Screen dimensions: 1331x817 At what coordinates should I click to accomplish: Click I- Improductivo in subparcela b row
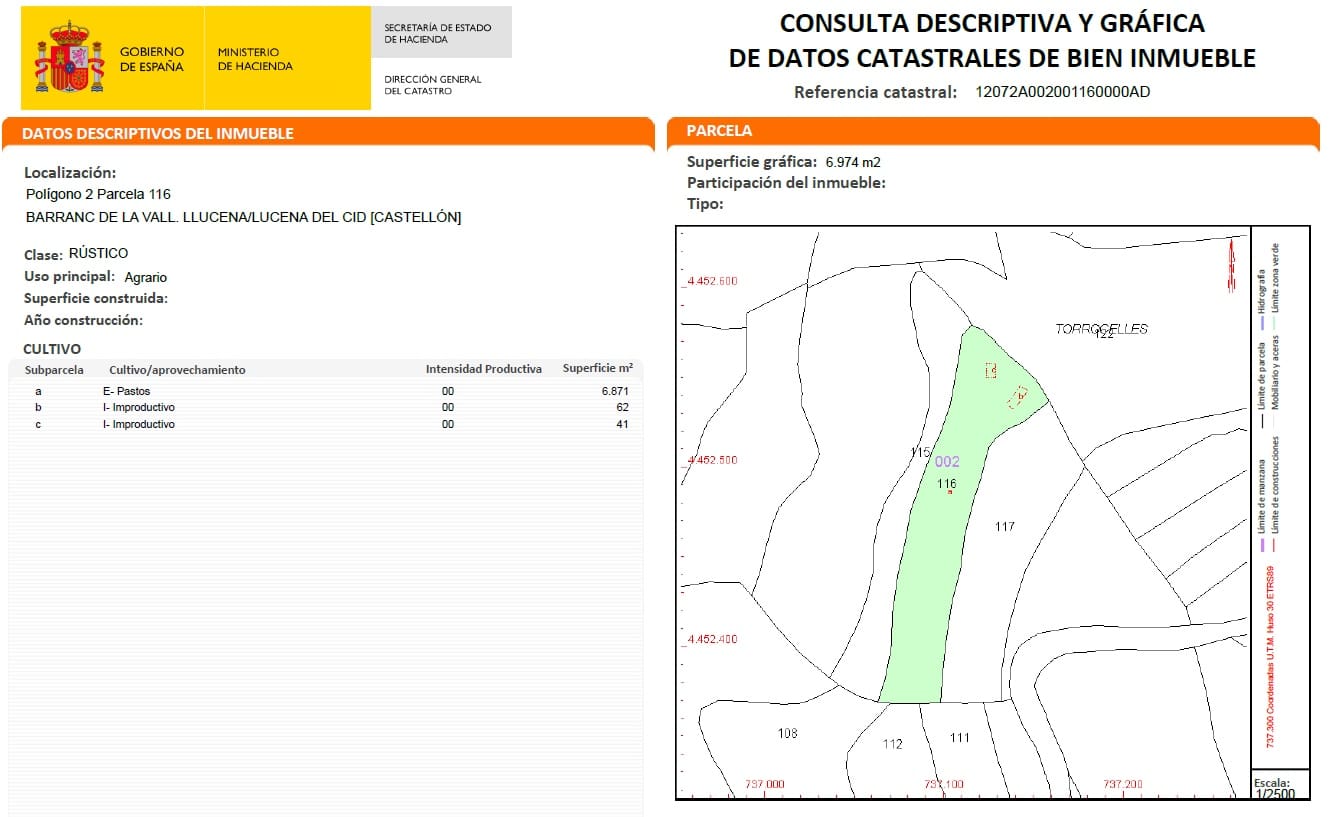pyautogui.click(x=139, y=408)
